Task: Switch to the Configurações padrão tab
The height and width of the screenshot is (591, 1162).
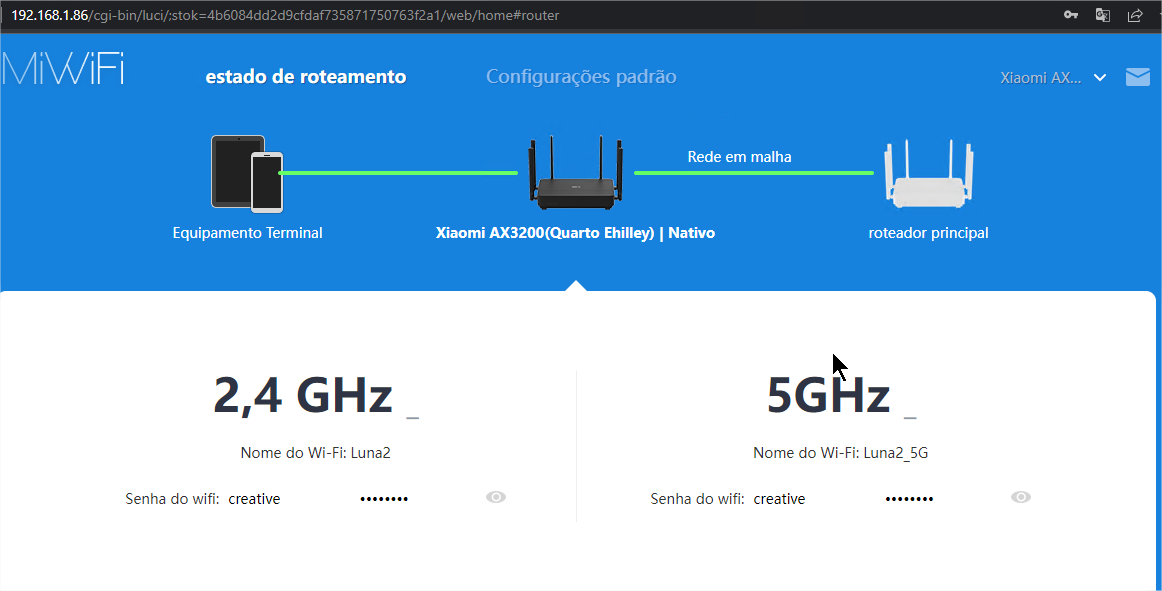Action: [x=581, y=76]
